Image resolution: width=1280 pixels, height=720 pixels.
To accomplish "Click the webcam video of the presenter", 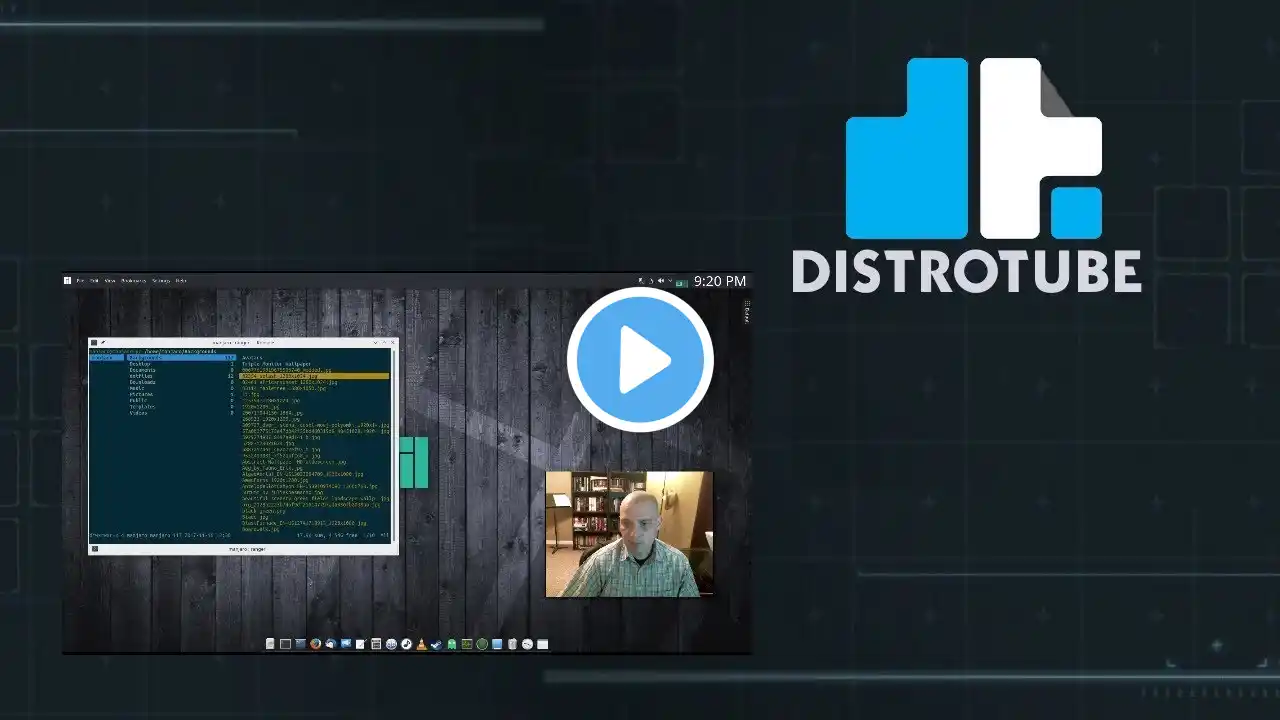I will coord(629,534).
